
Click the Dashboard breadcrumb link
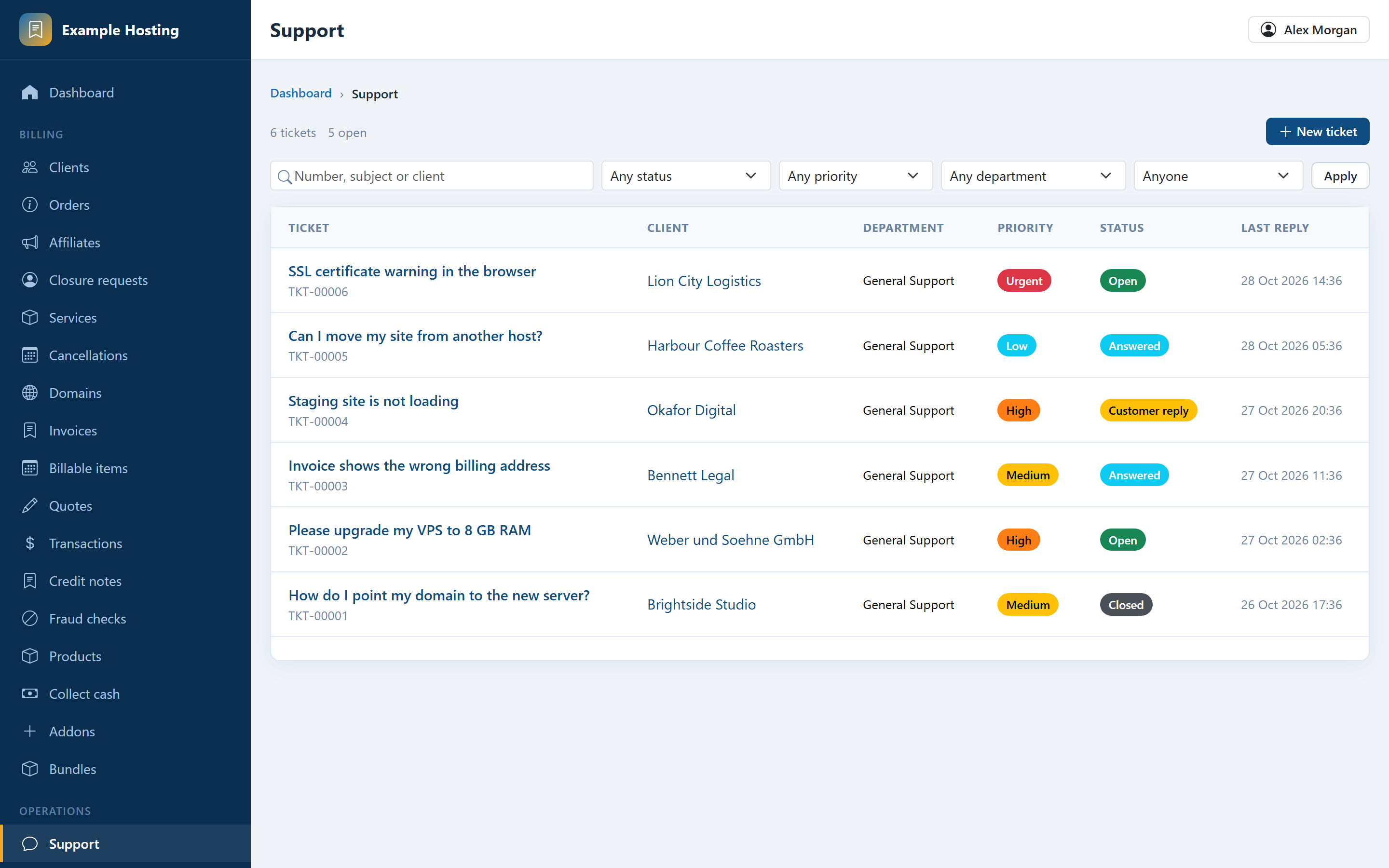301,93
